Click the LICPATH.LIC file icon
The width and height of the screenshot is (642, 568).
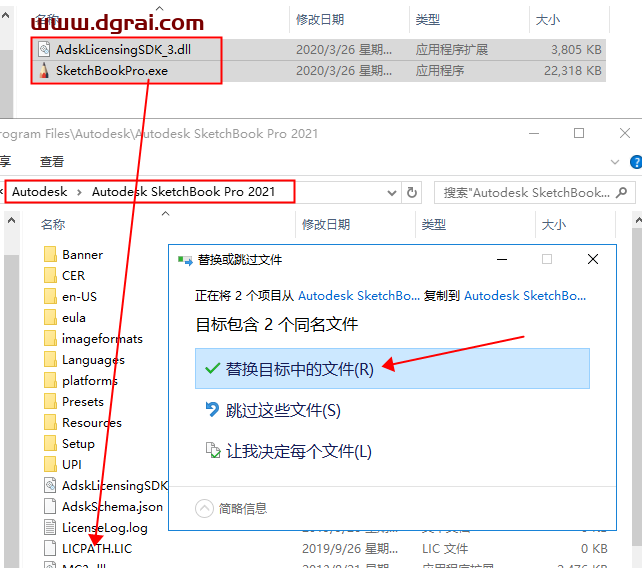[51, 548]
